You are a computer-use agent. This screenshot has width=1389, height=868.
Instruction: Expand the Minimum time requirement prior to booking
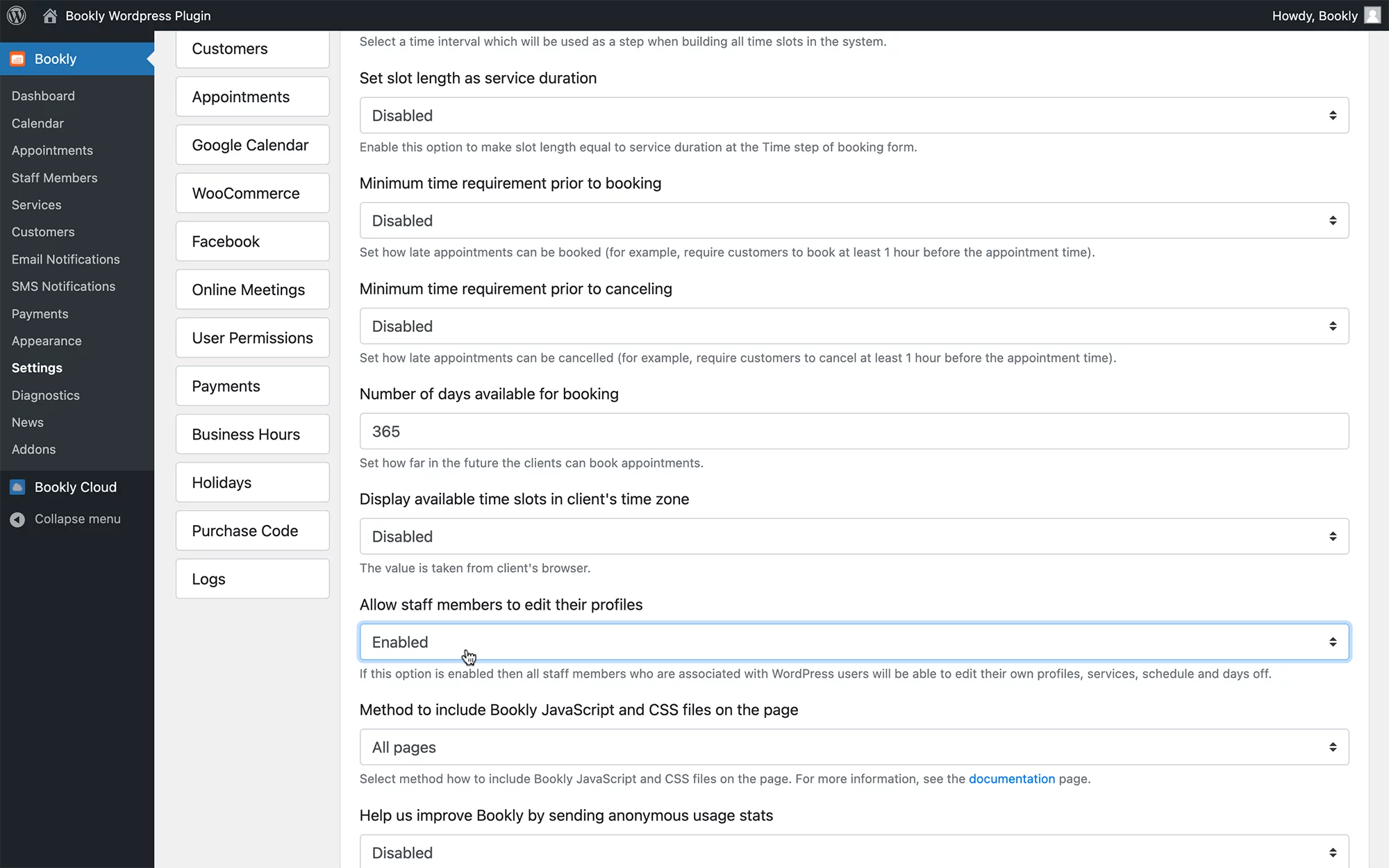point(854,220)
